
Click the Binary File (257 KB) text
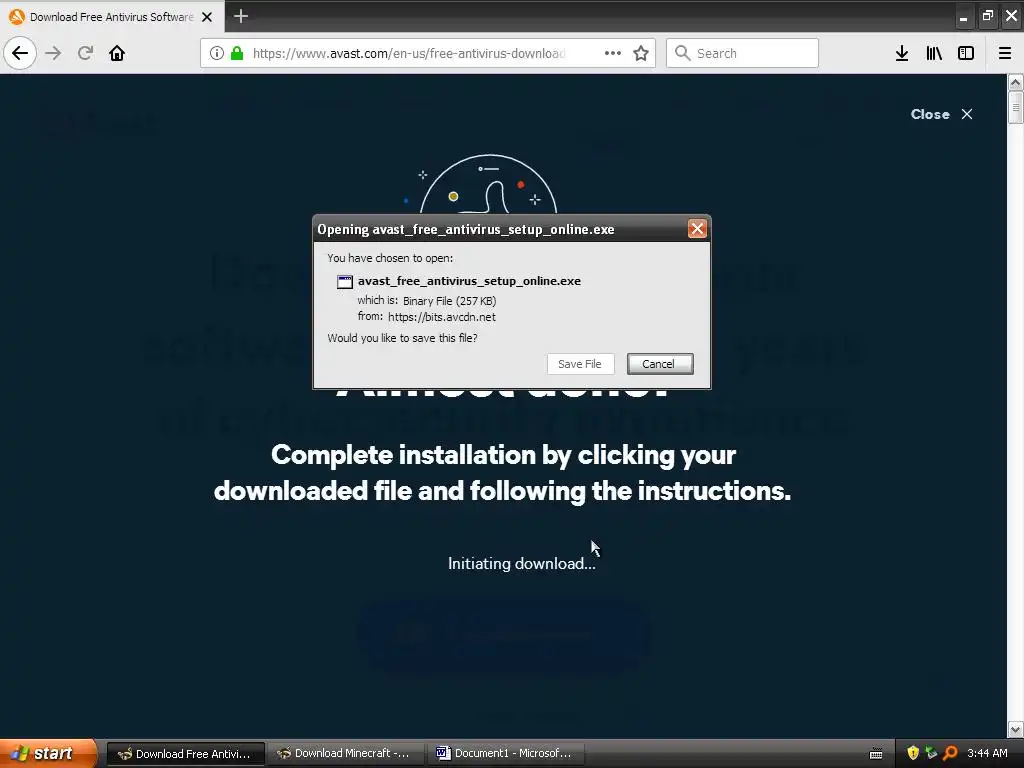[x=449, y=300]
